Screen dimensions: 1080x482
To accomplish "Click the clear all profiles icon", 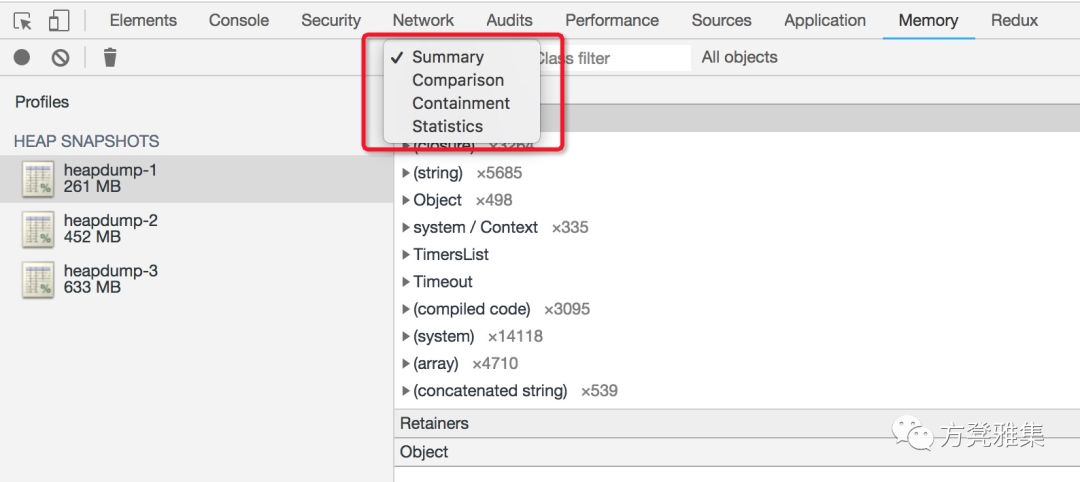I will tap(60, 58).
